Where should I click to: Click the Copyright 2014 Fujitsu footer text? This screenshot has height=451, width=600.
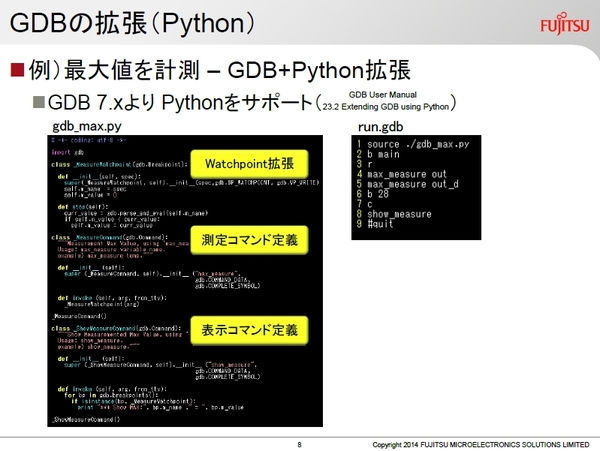481,444
